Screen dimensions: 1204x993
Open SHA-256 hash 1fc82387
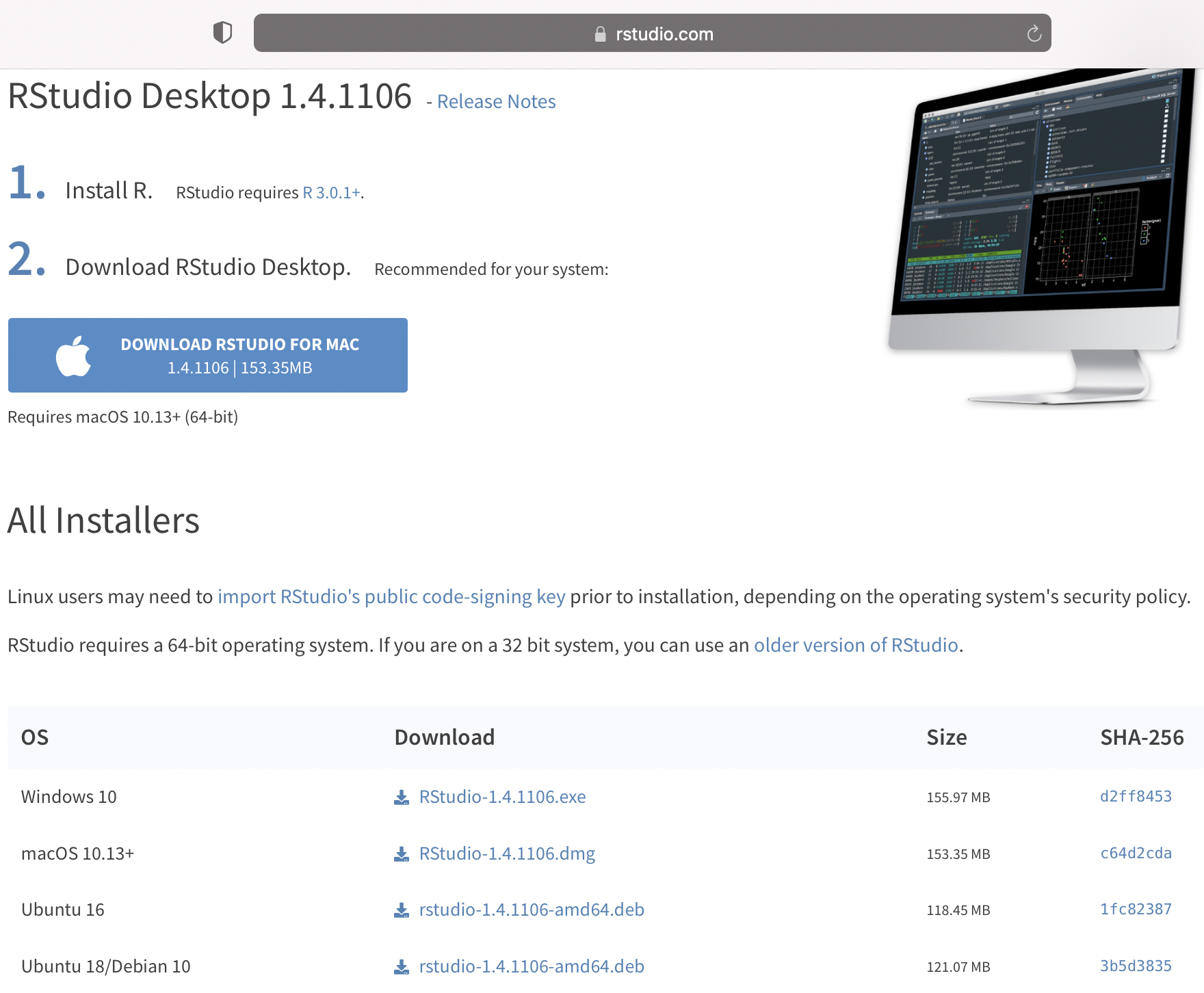tap(1136, 910)
